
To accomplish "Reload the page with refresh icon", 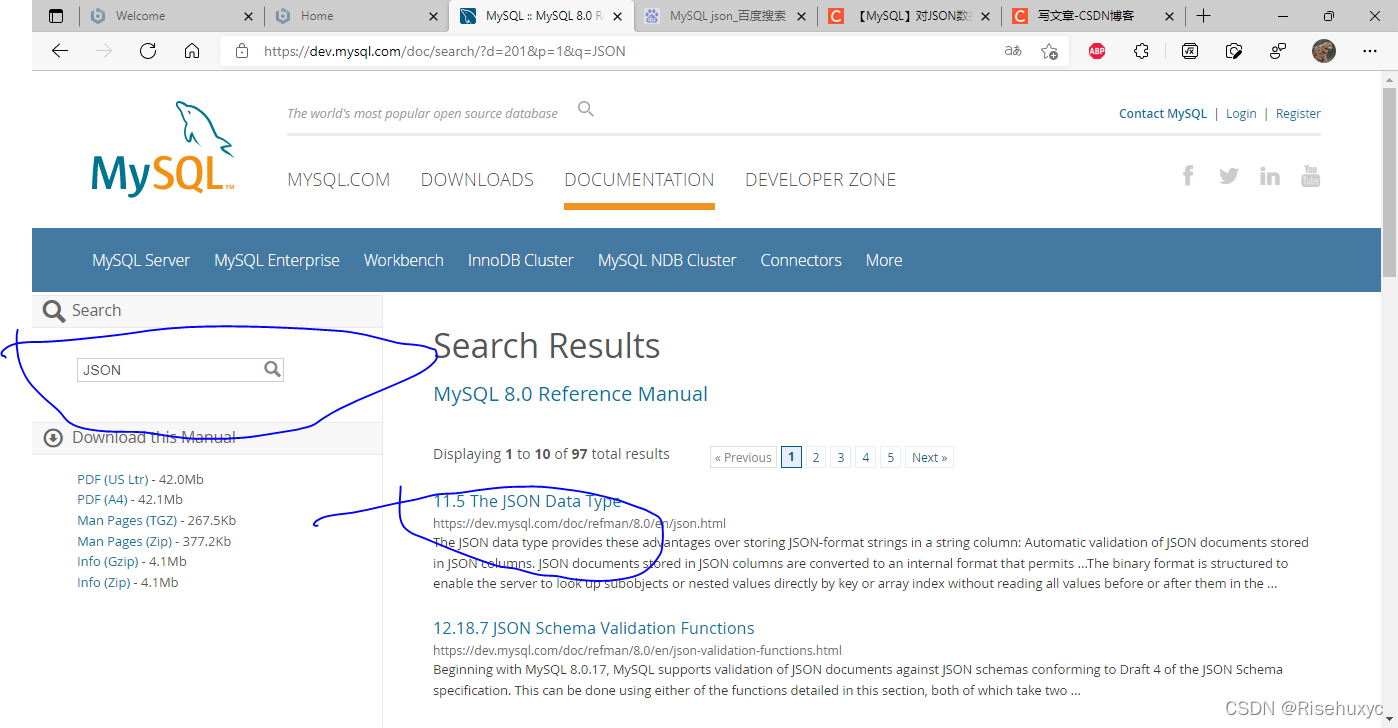I will coord(148,51).
